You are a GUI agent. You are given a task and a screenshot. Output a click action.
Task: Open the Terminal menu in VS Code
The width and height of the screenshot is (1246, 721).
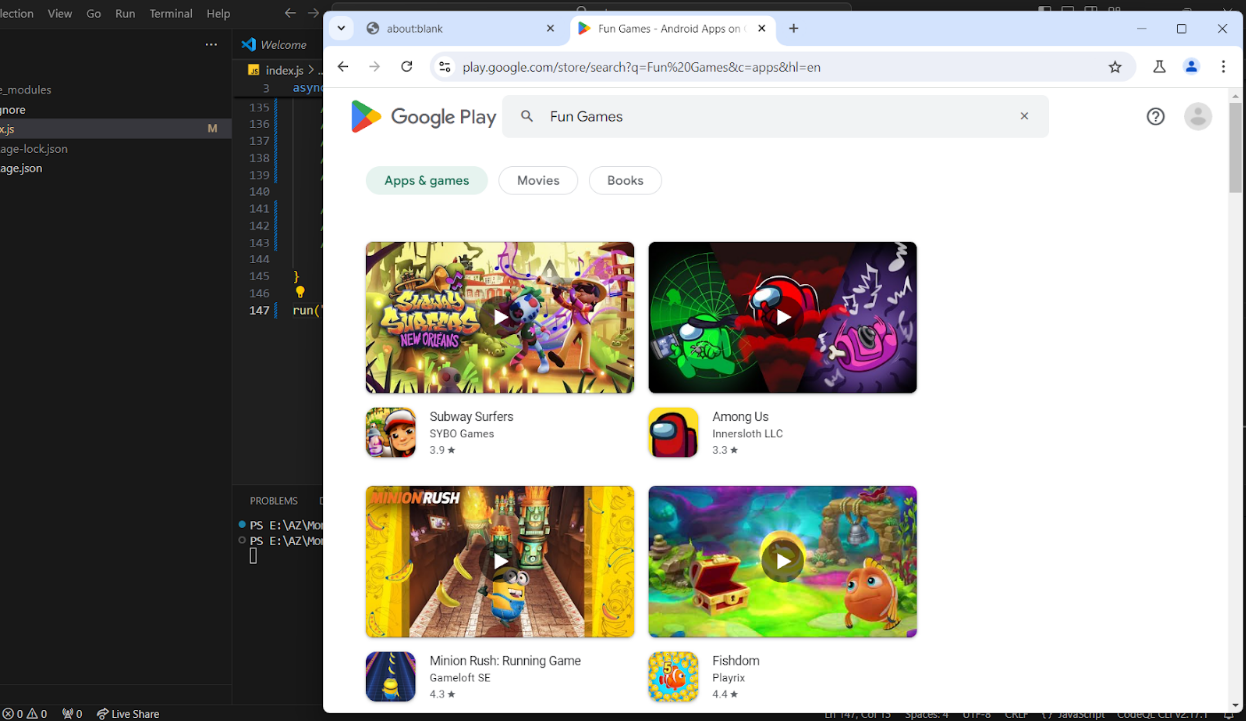coord(170,14)
